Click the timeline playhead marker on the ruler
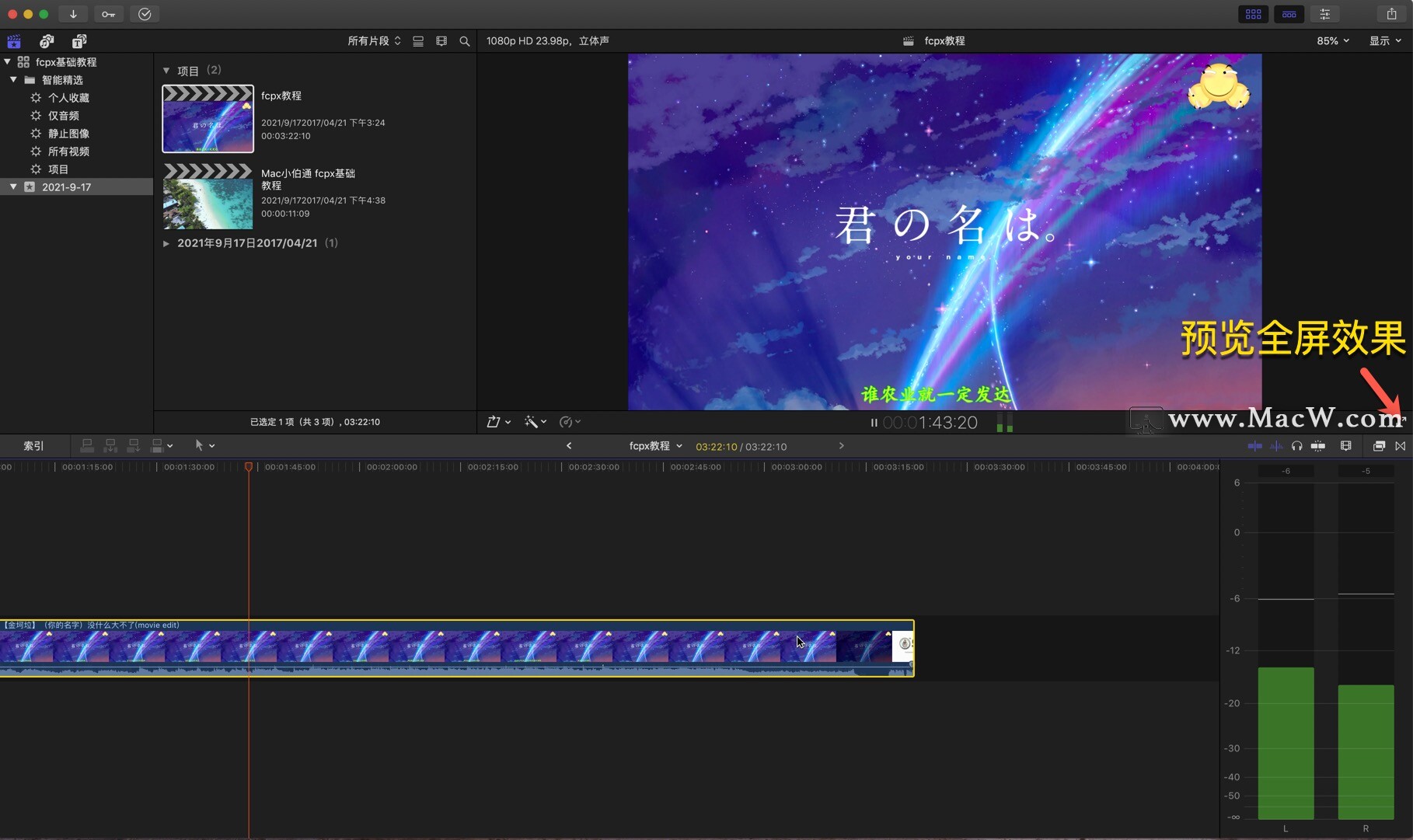Viewport: 1413px width, 840px height. pyautogui.click(x=249, y=467)
